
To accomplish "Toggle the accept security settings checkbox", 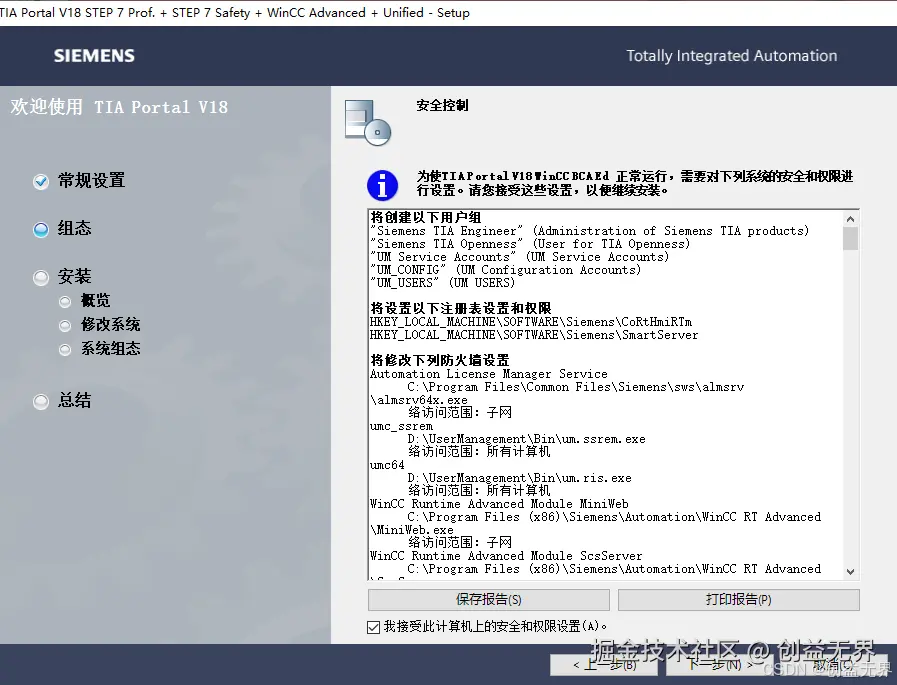I will click(x=374, y=627).
